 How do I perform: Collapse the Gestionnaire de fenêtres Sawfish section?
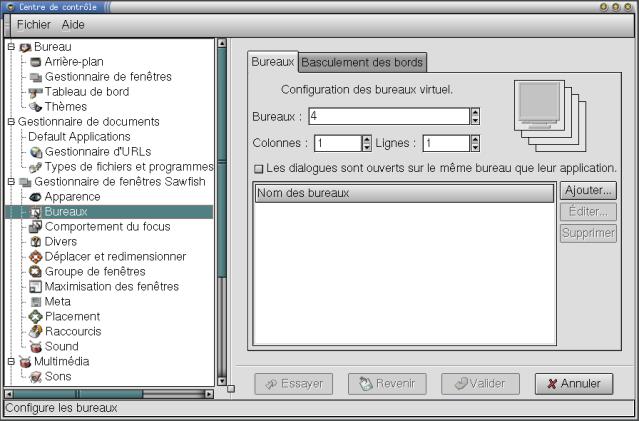(11, 182)
